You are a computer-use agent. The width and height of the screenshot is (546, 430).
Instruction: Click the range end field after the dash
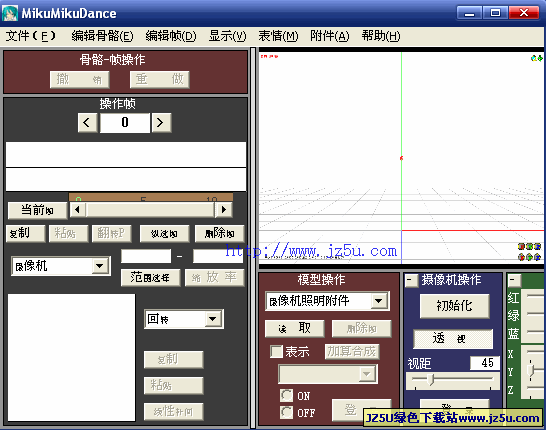click(218, 256)
